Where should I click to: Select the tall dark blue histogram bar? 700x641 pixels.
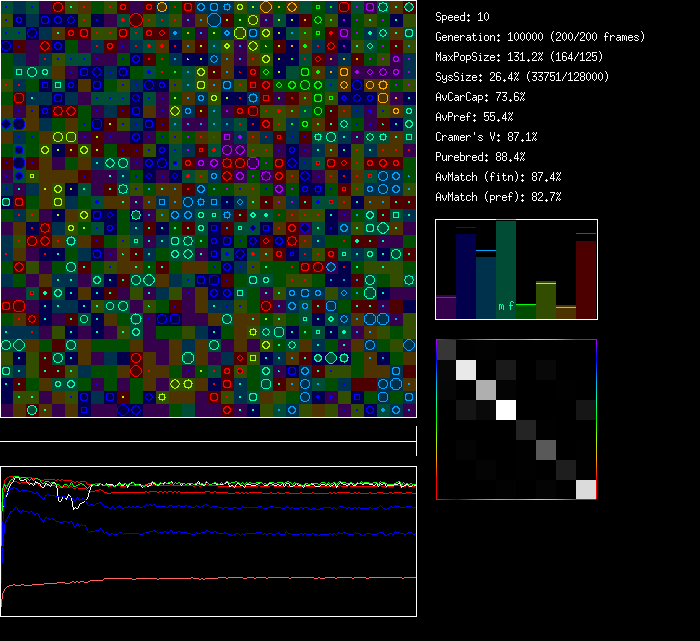click(466, 273)
